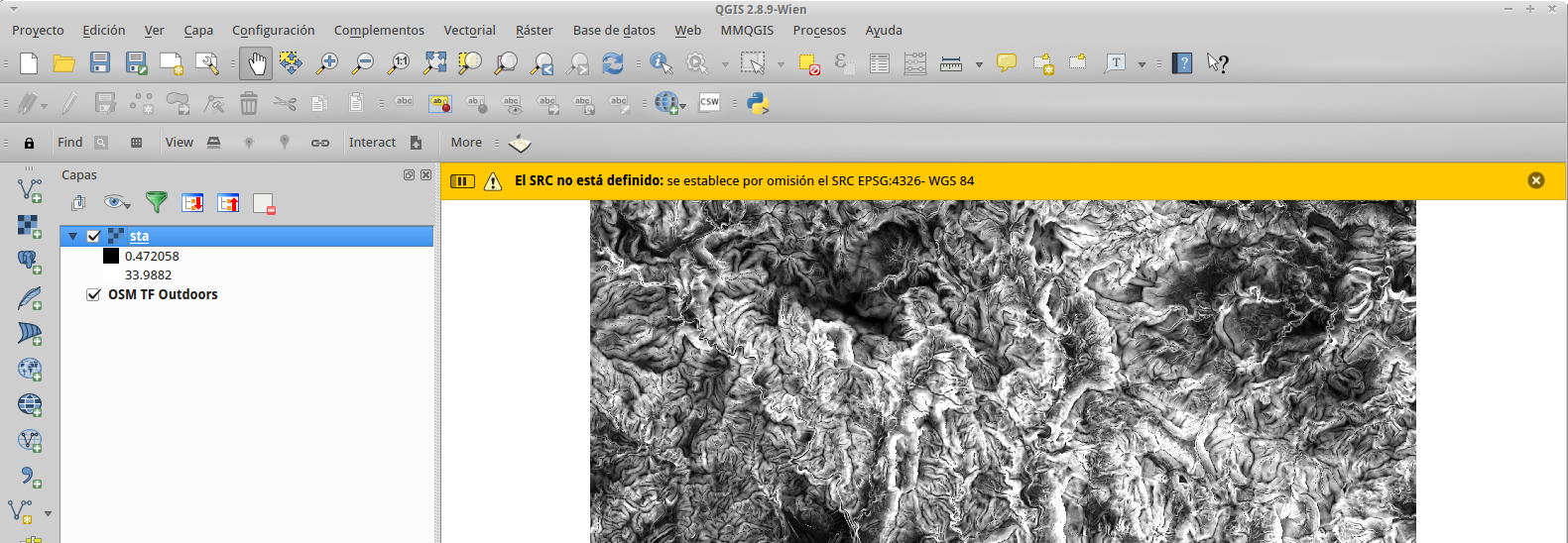Toggle the lock icon beside Find
The image size is (1568, 543).
[x=29, y=143]
